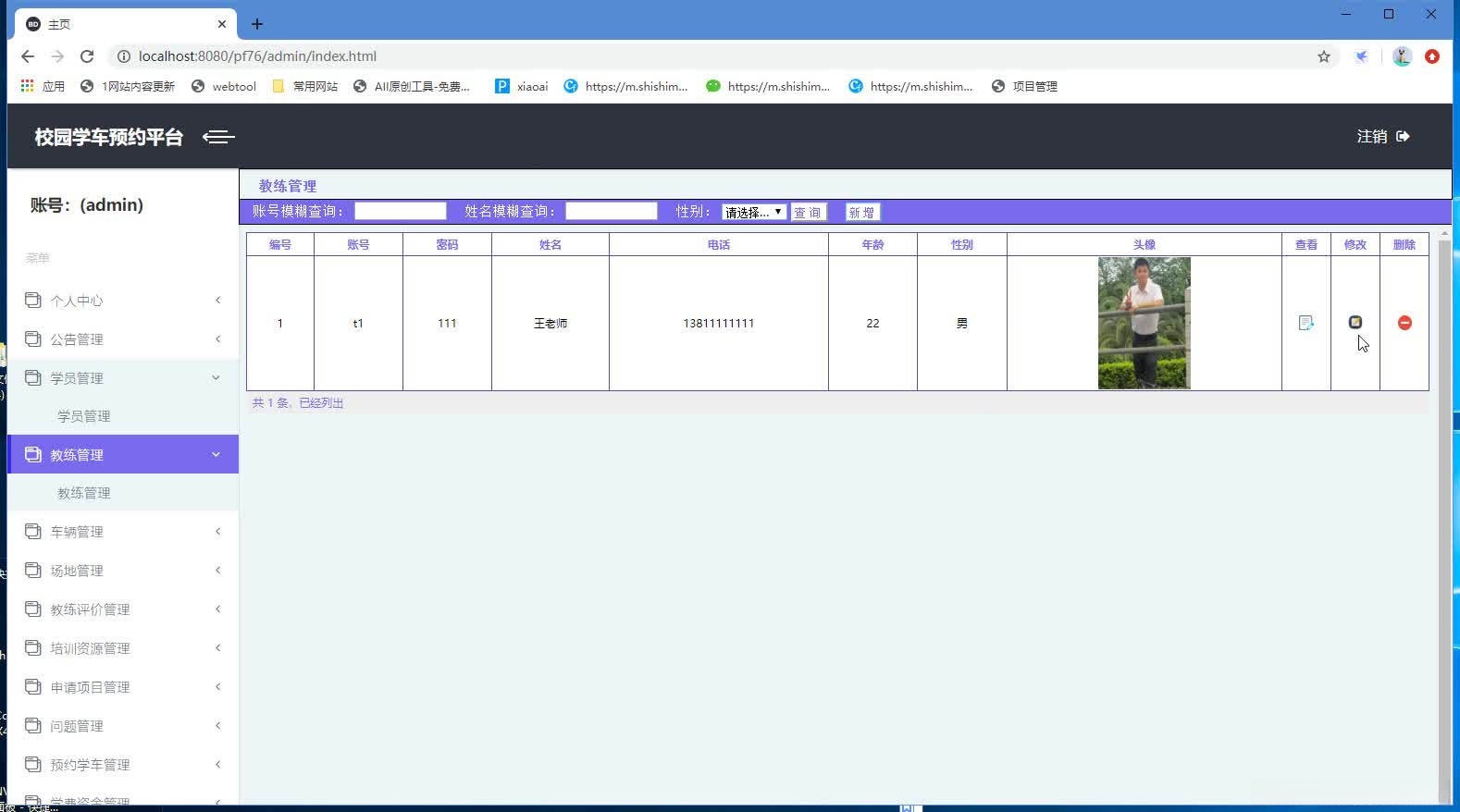Expand the 场地管理 menu arrow

[x=217, y=570]
